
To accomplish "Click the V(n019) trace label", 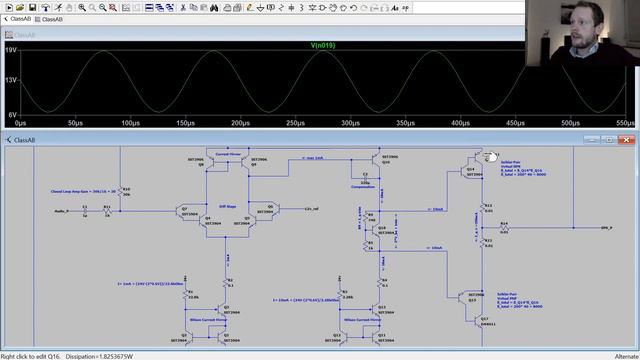I will tap(323, 45).
